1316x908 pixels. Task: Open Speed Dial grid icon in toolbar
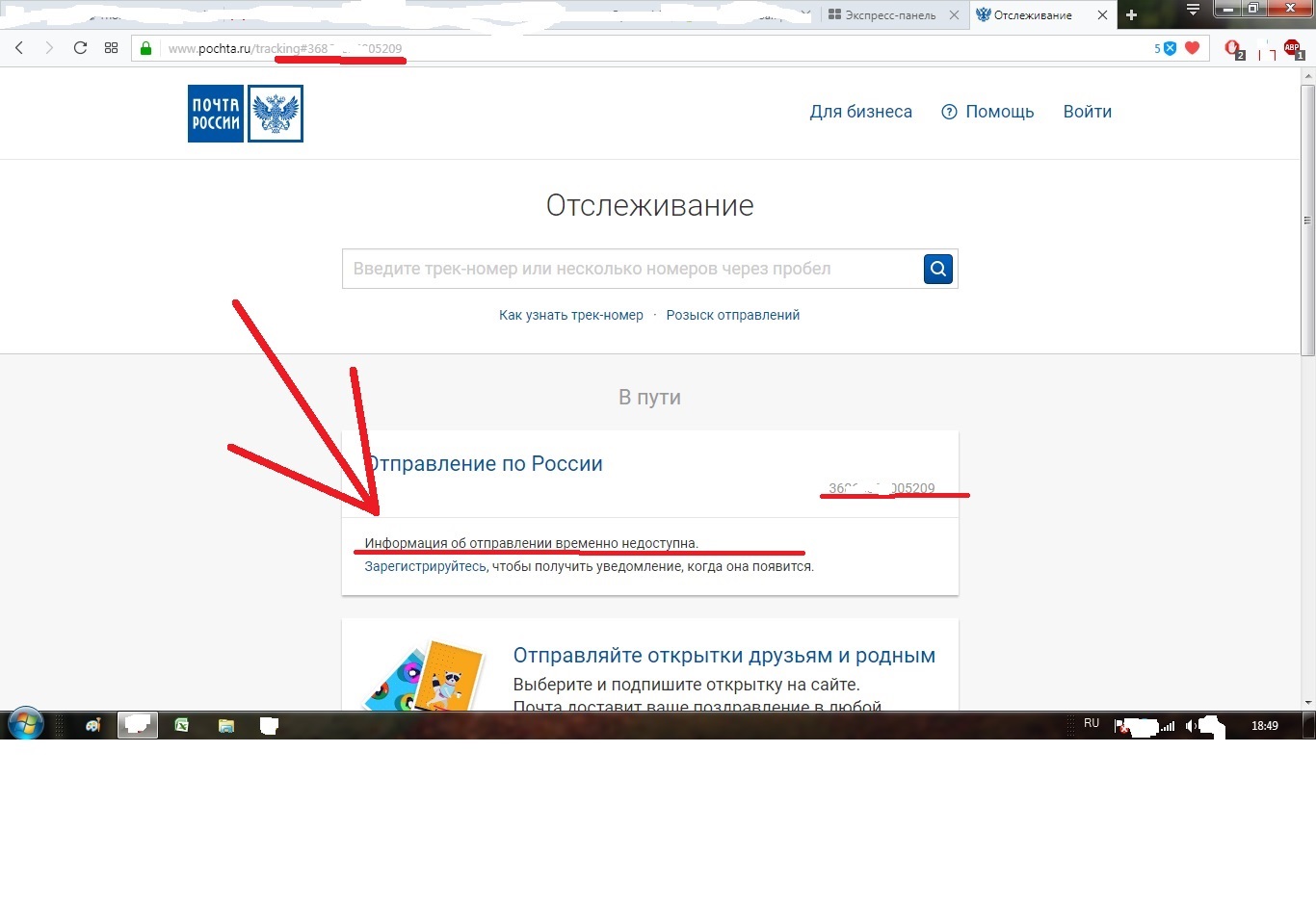[x=111, y=48]
